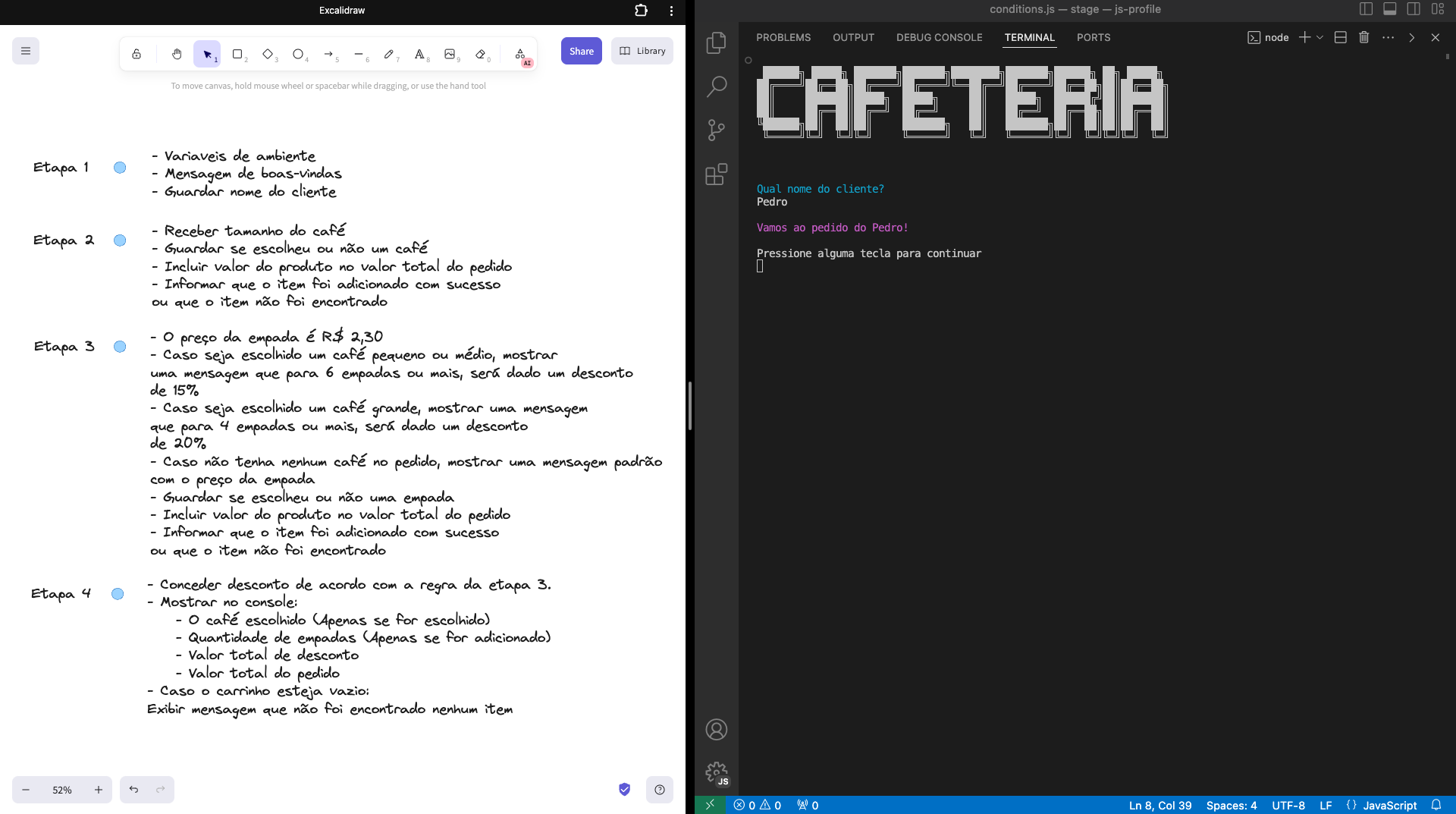Switch to the PORTS tab
This screenshot has height=814, width=1456.
pos(1093,37)
